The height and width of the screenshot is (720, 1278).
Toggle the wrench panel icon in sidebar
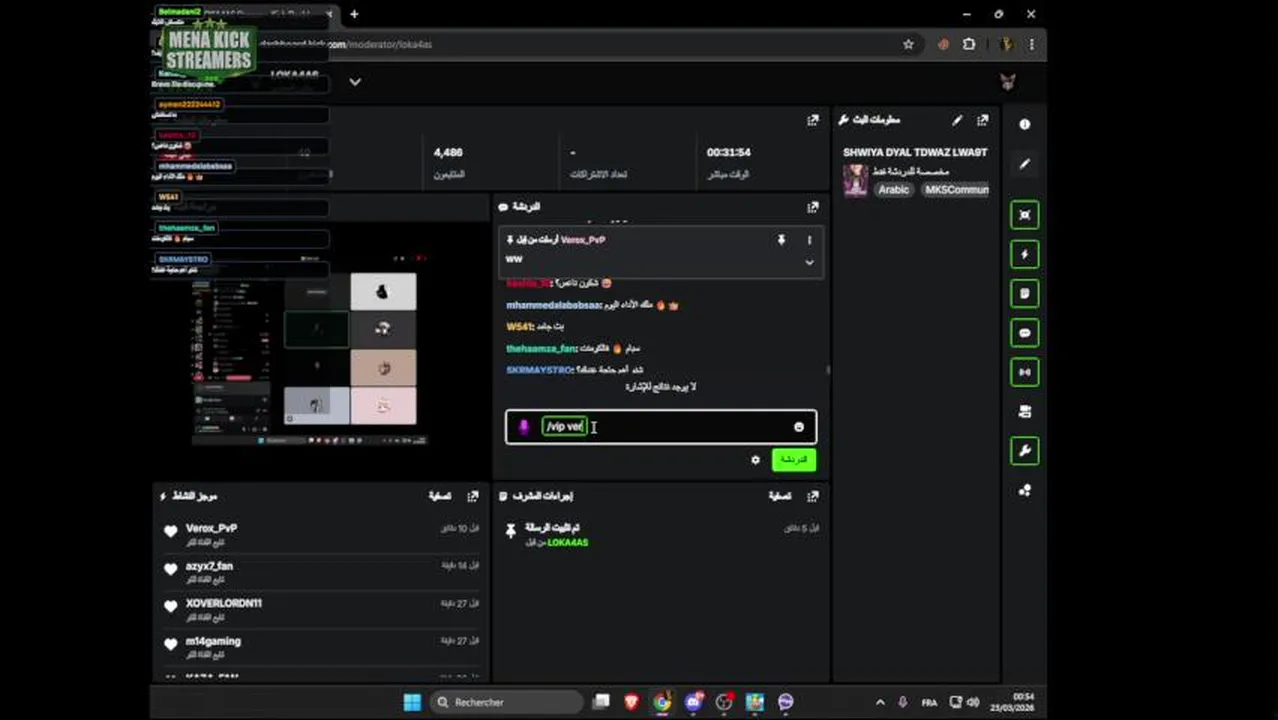(1024, 451)
